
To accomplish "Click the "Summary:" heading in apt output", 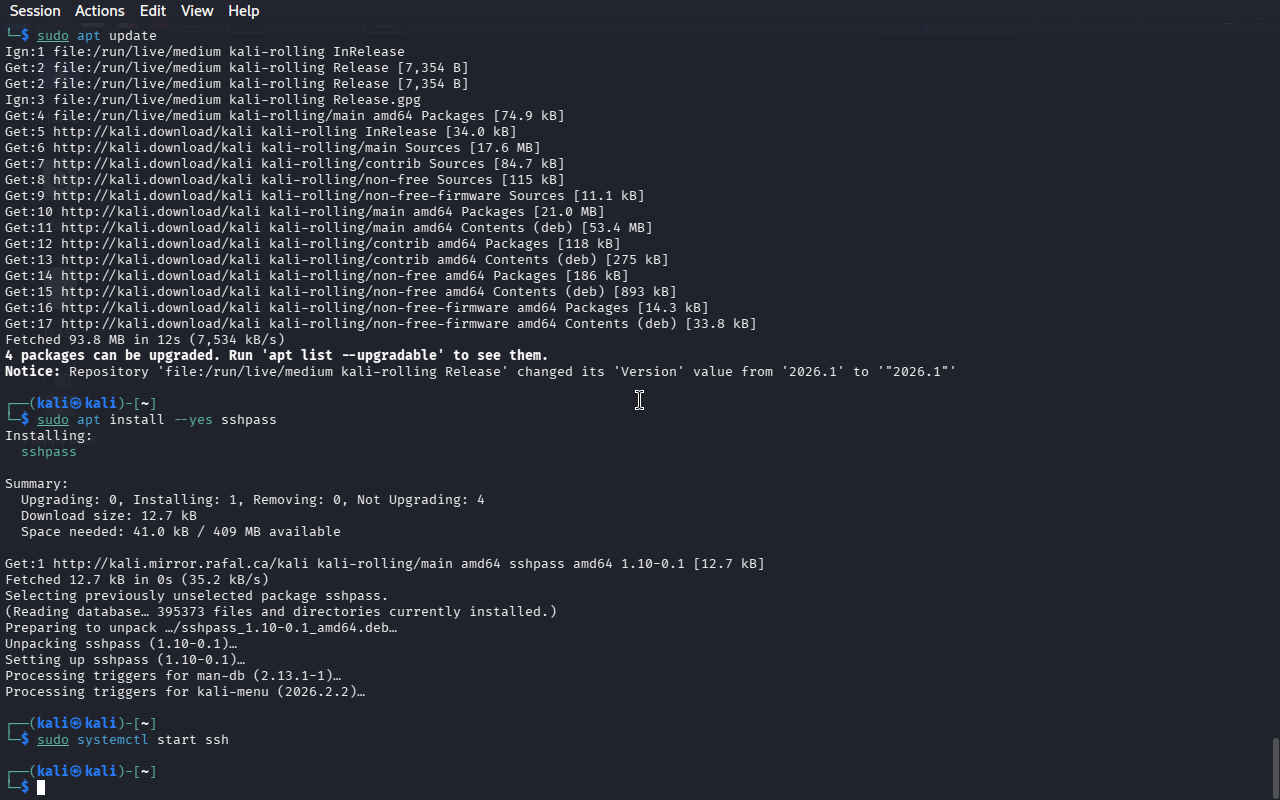I will coord(37,484).
